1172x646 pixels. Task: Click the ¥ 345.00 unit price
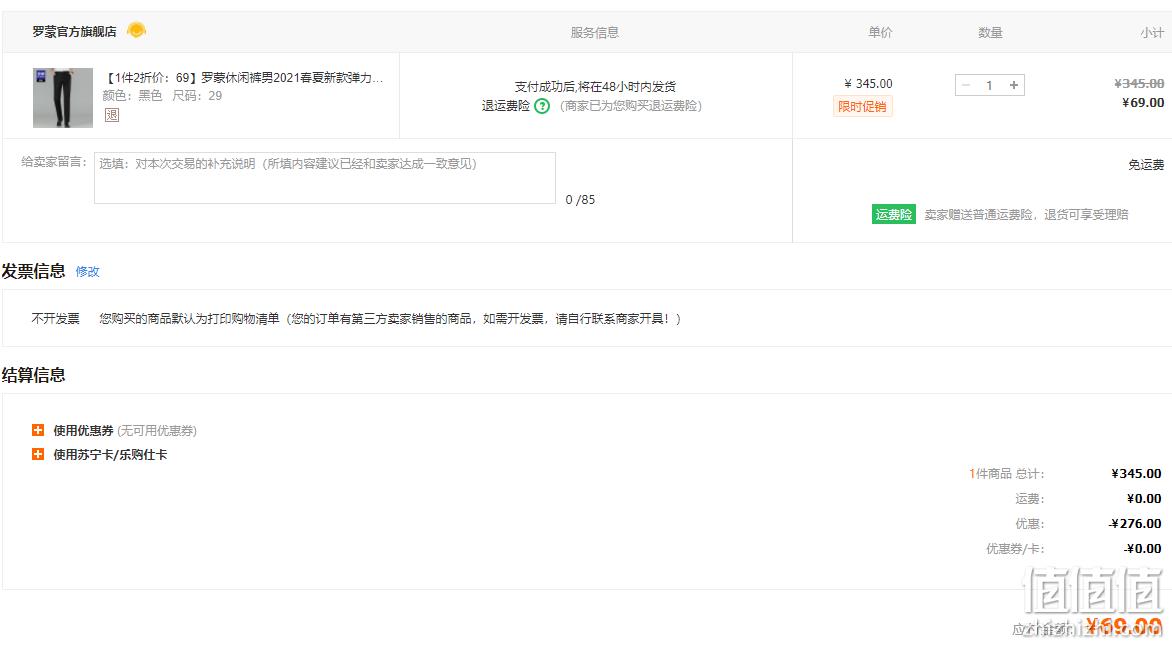[868, 84]
